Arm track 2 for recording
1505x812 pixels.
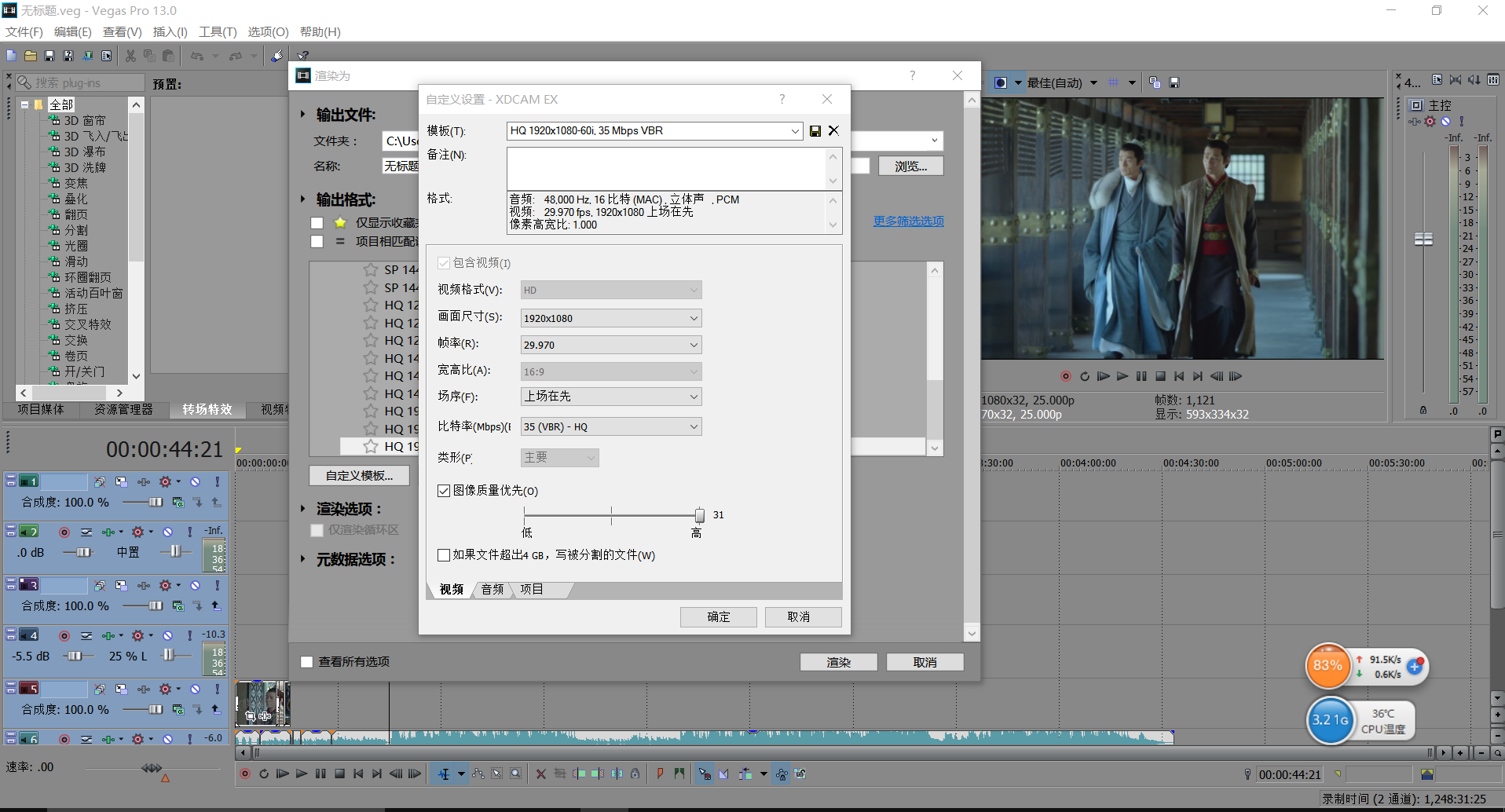(x=64, y=532)
